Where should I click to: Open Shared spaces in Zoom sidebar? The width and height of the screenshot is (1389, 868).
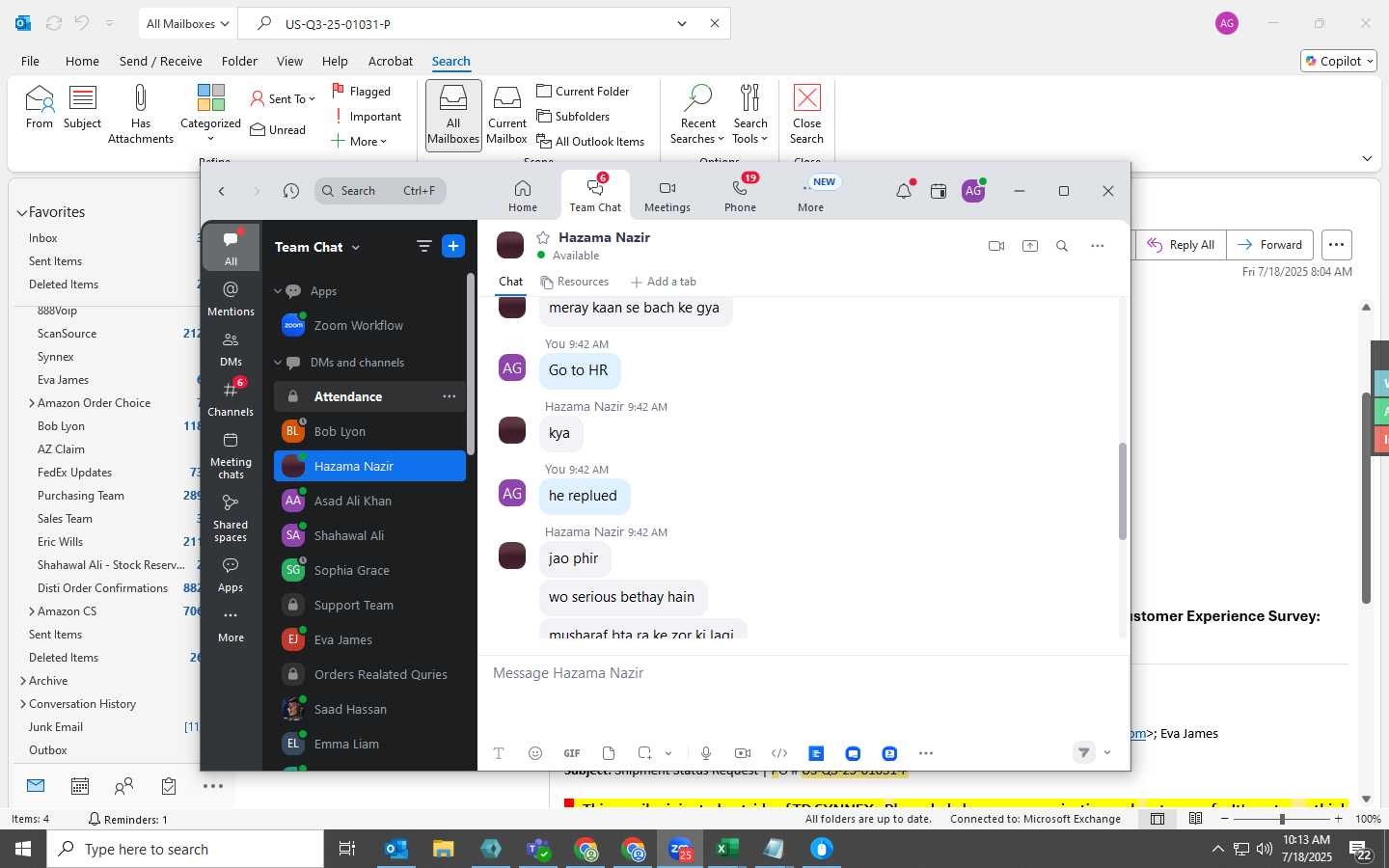(231, 518)
